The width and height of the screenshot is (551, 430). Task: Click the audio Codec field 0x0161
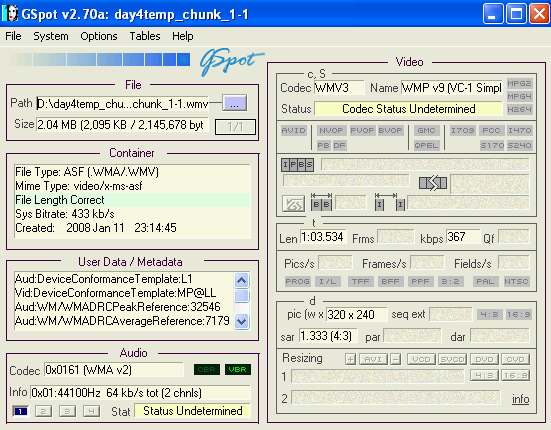(x=114, y=370)
